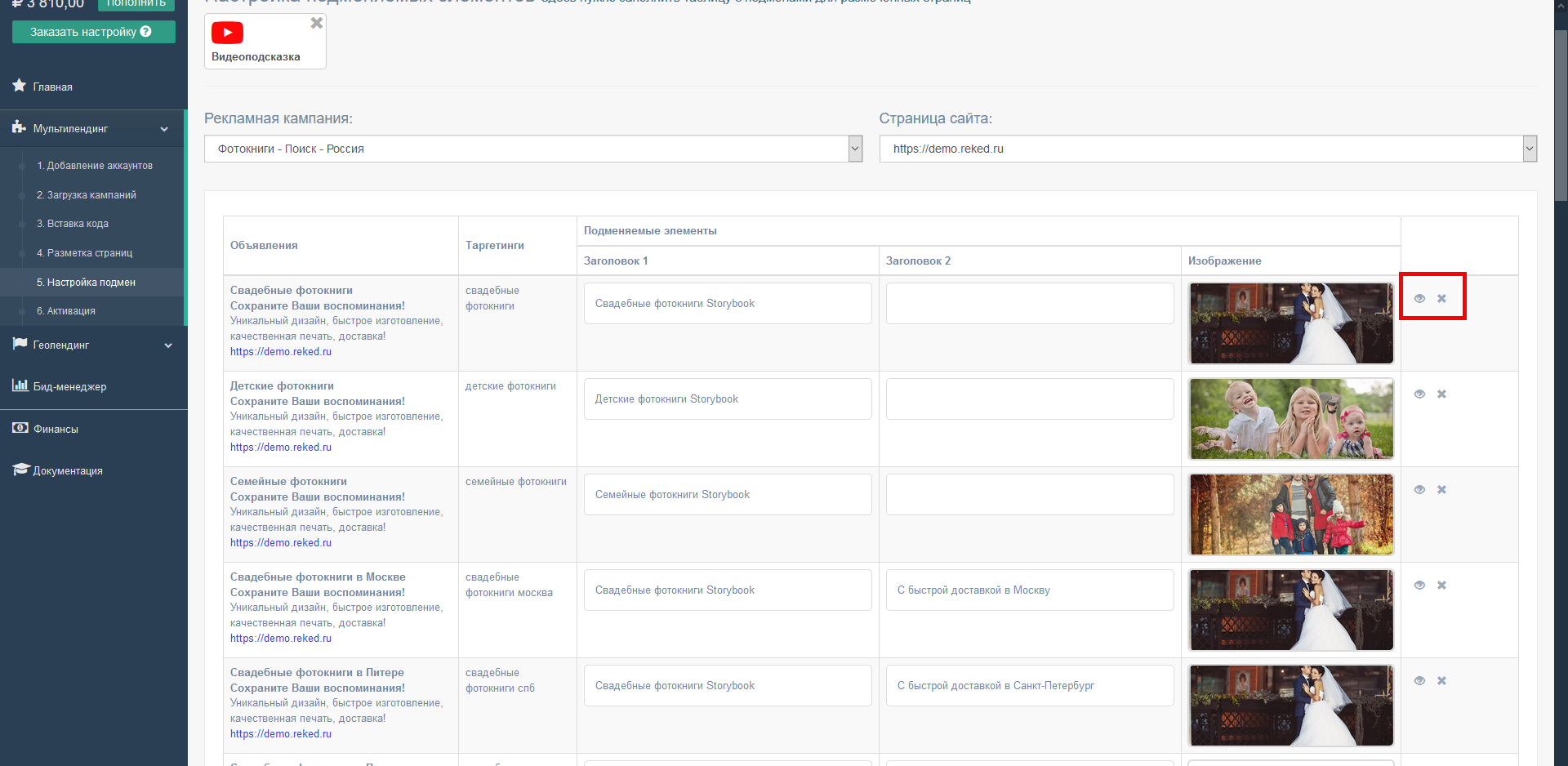Preview Детские фотокниги row with eye icon
The height and width of the screenshot is (766, 1568).
coord(1419,394)
